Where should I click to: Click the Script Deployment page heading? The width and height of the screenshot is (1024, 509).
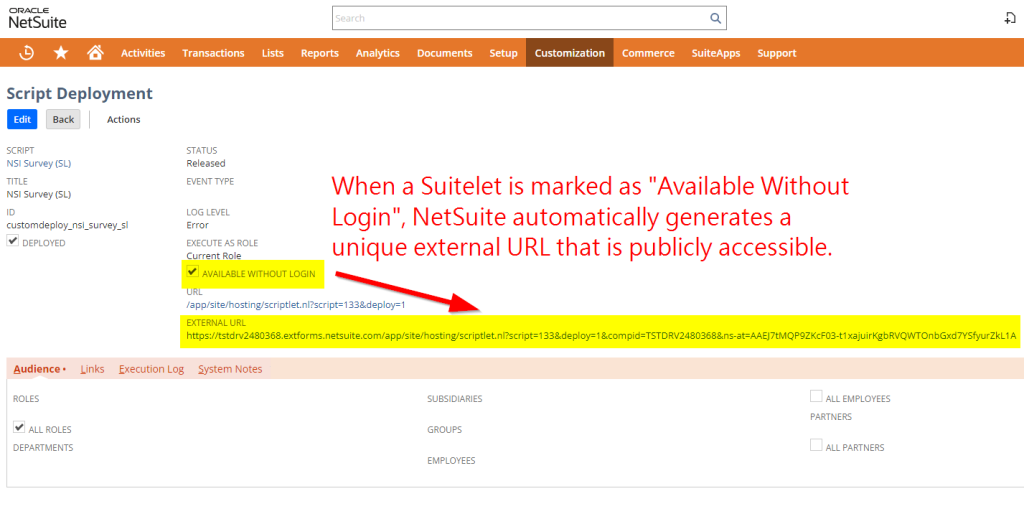click(80, 93)
